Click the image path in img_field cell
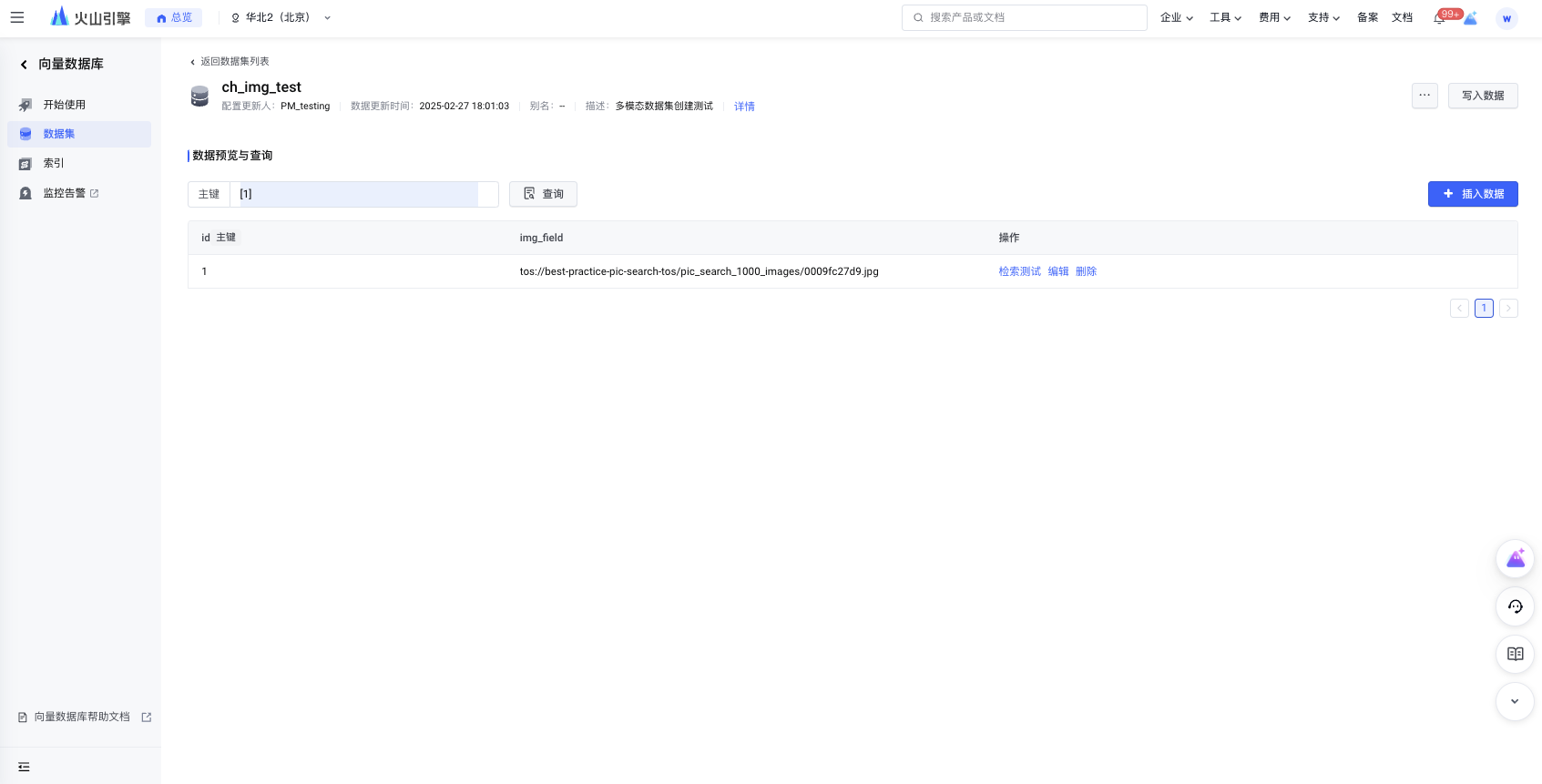1542x784 pixels. pyautogui.click(x=700, y=271)
